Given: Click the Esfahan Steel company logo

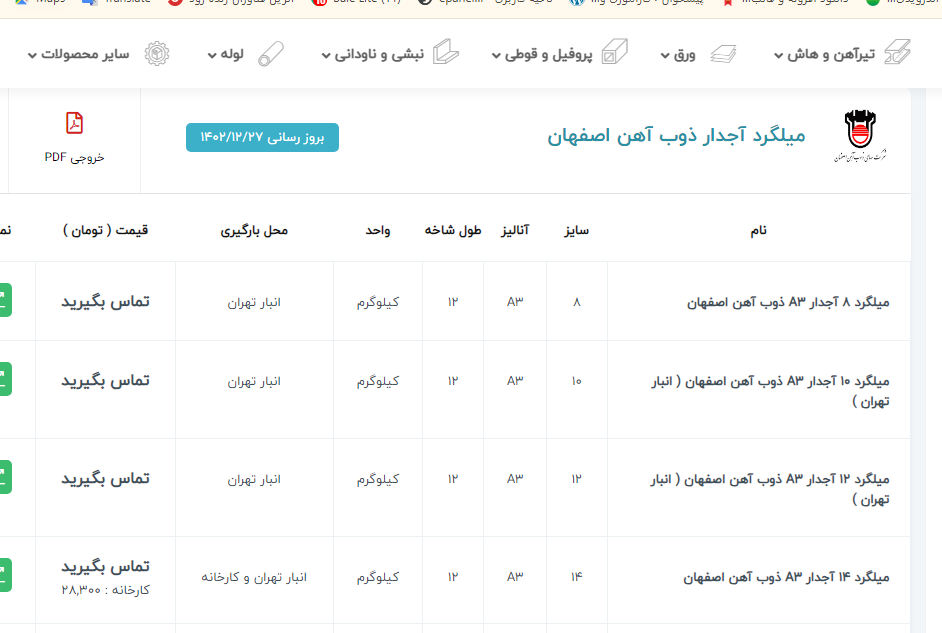Looking at the screenshot, I should point(859,136).
